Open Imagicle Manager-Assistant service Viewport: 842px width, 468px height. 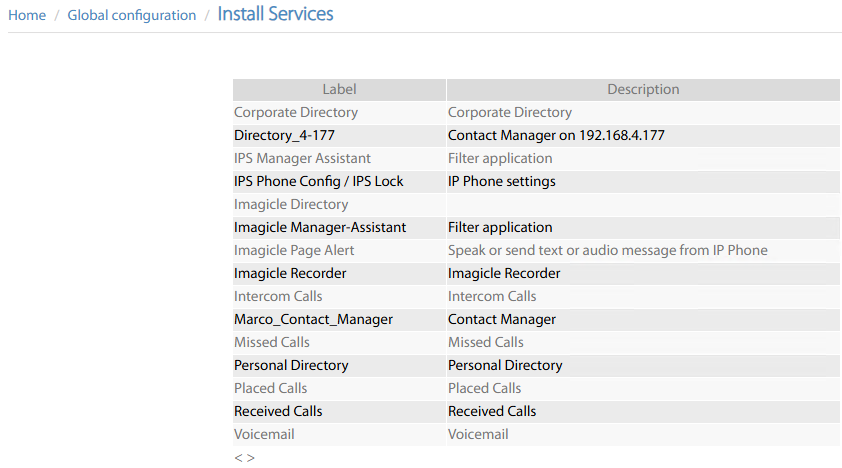pyautogui.click(x=320, y=227)
